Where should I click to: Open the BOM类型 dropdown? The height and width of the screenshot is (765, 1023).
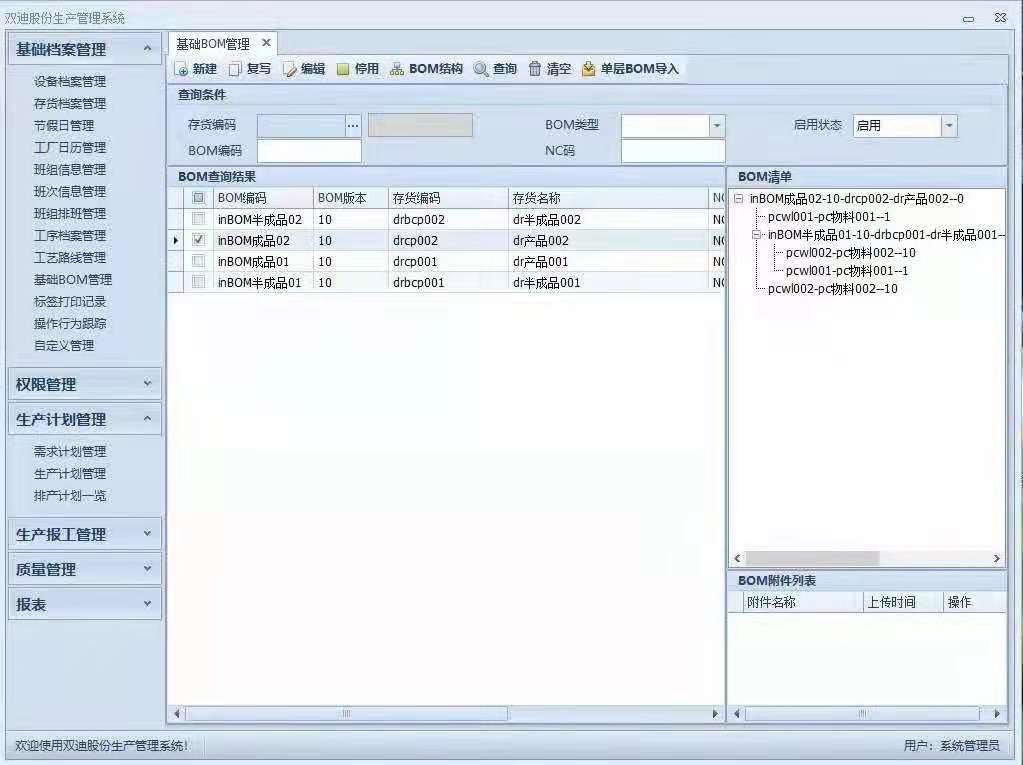(x=716, y=126)
